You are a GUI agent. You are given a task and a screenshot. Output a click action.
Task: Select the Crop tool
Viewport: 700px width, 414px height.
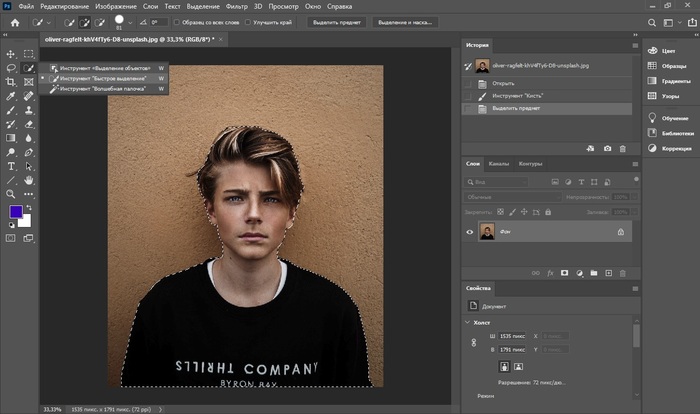10,82
